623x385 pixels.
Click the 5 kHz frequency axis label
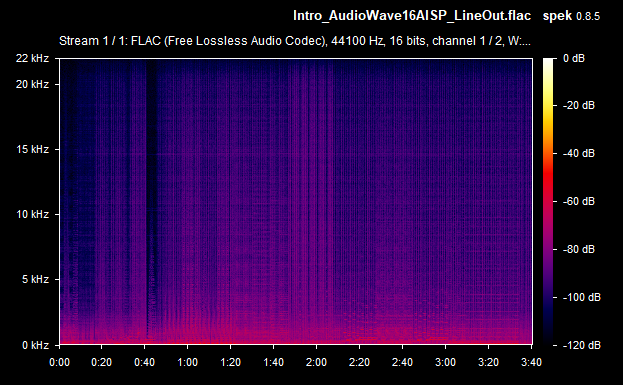[35, 279]
